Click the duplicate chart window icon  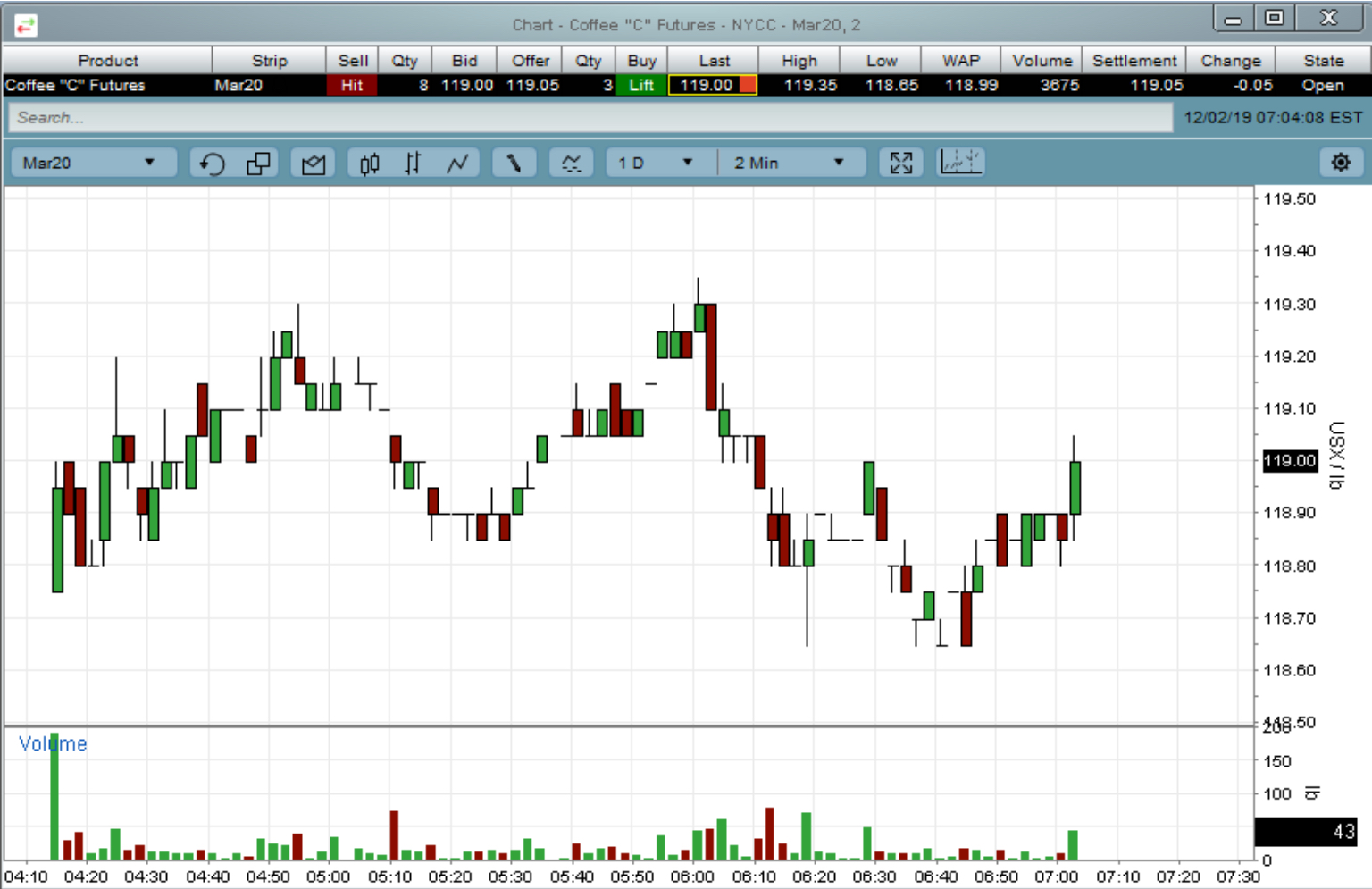pos(259,164)
